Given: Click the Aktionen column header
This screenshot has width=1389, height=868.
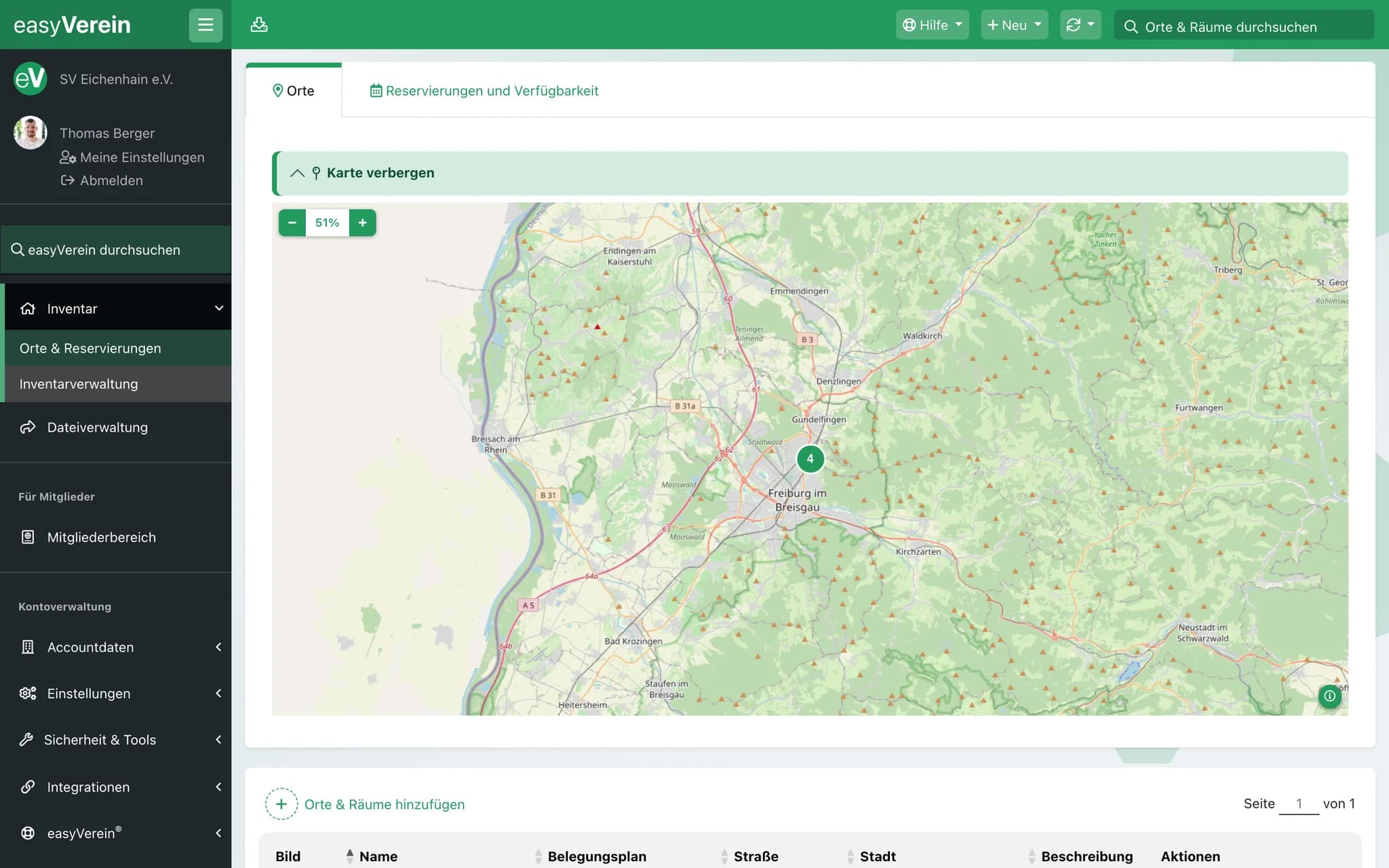Looking at the screenshot, I should [x=1190, y=856].
